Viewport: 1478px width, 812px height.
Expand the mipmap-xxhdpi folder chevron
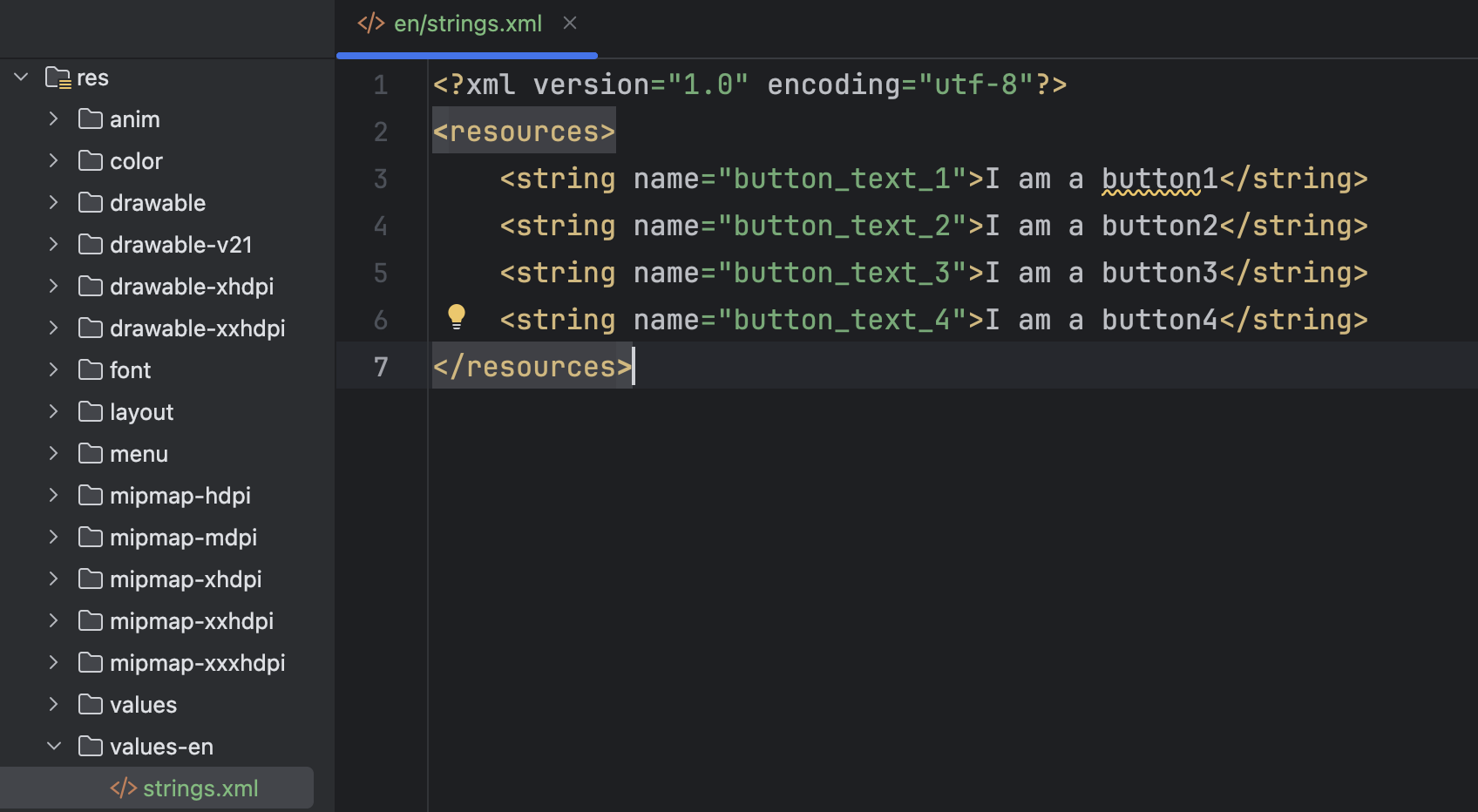(x=54, y=620)
